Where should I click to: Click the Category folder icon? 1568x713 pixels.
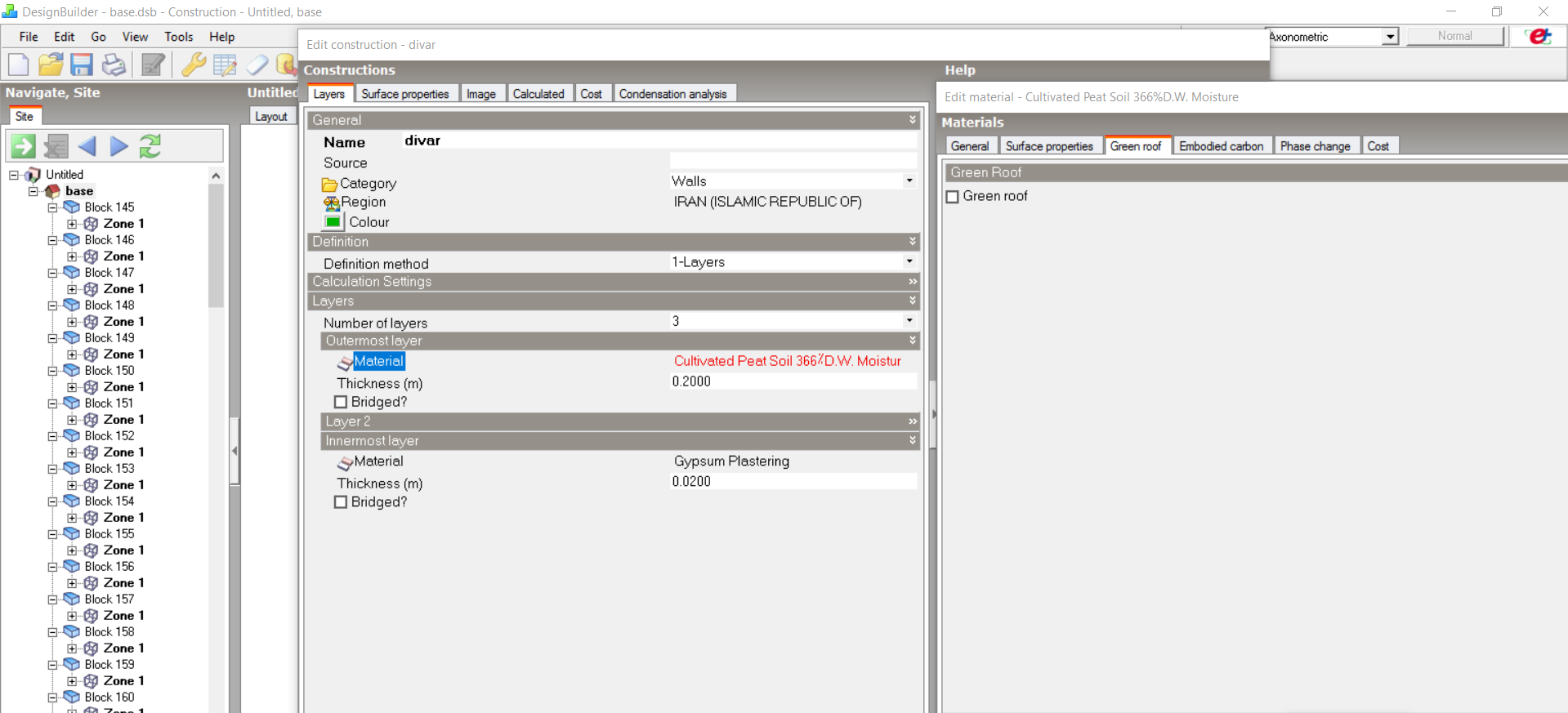tap(330, 184)
